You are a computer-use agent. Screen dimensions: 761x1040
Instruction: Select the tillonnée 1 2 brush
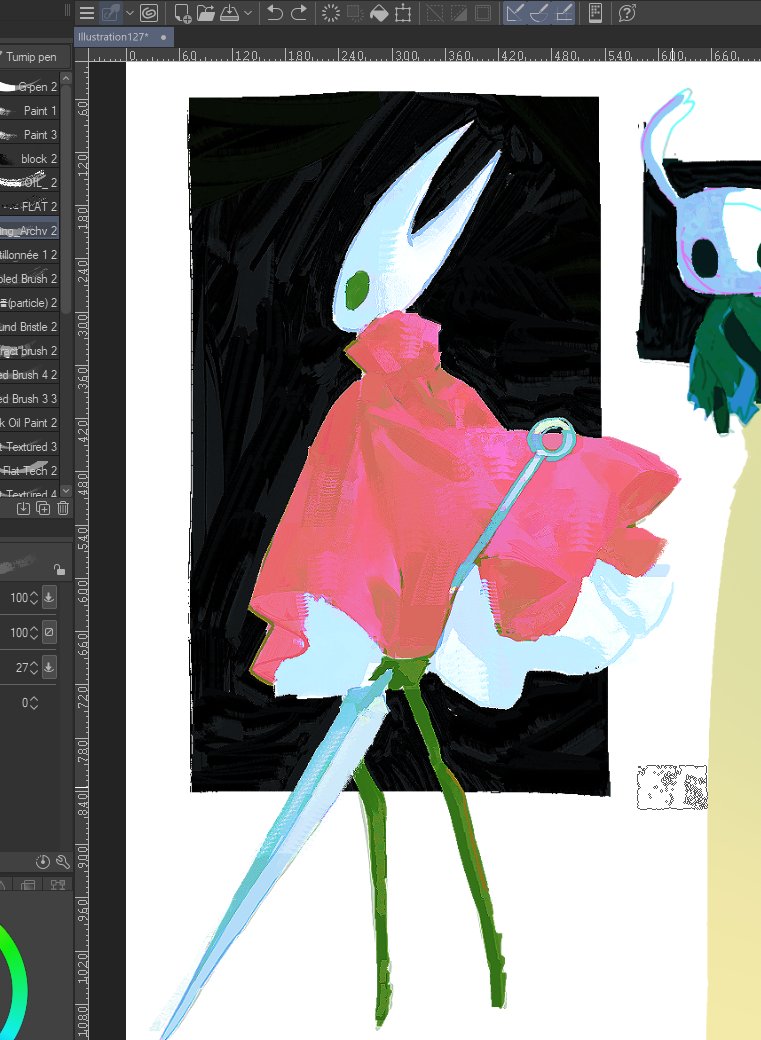(29, 255)
